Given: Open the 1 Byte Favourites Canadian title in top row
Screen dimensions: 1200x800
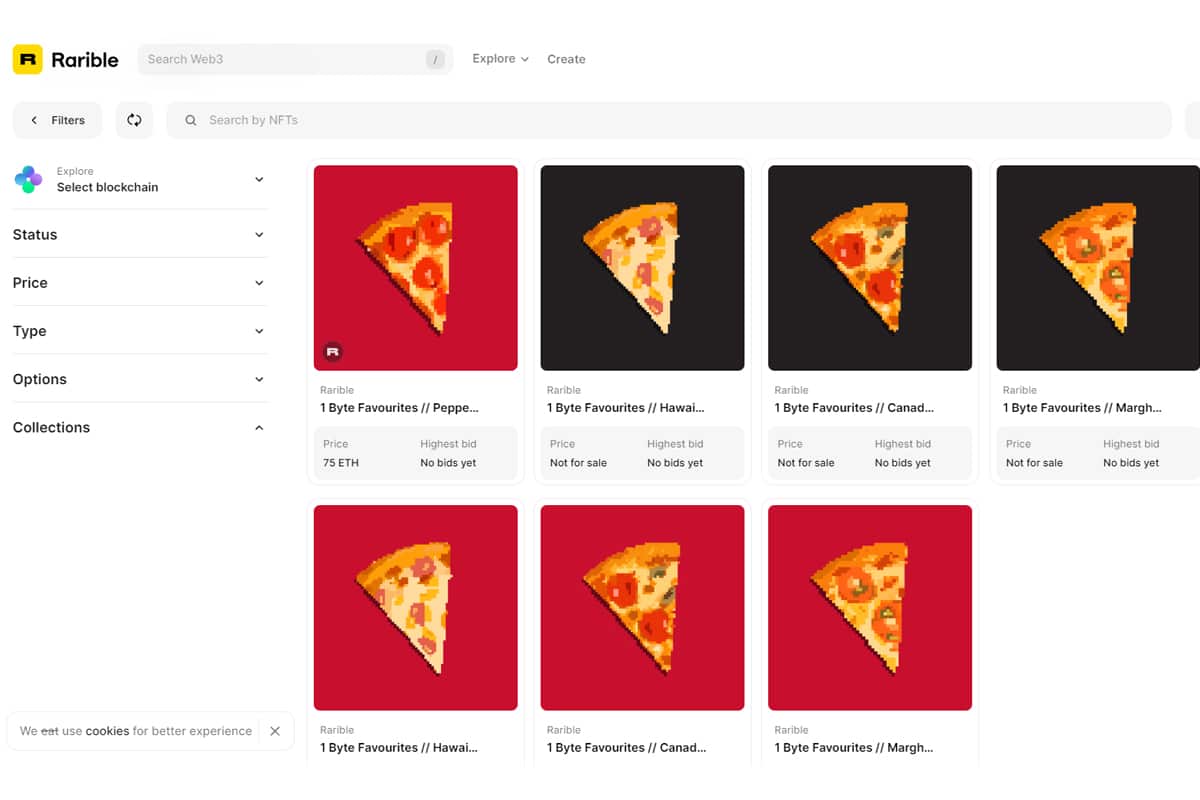Looking at the screenshot, I should coord(854,408).
